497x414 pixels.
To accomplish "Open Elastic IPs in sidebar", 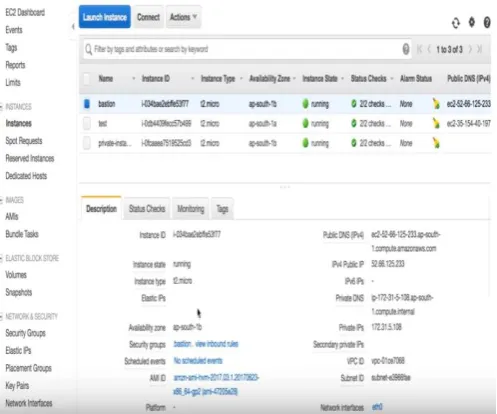I will [x=18, y=351].
